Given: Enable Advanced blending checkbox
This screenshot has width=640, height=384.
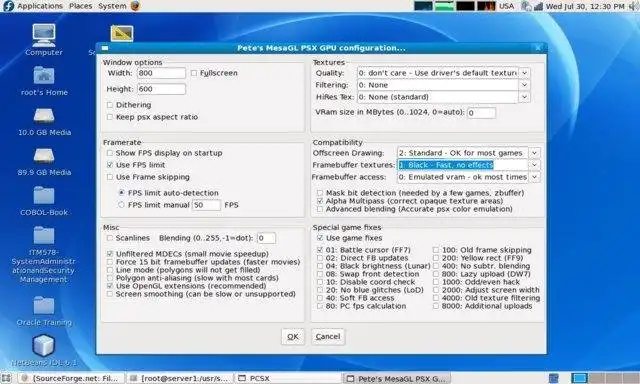Looking at the screenshot, I should point(320,209).
